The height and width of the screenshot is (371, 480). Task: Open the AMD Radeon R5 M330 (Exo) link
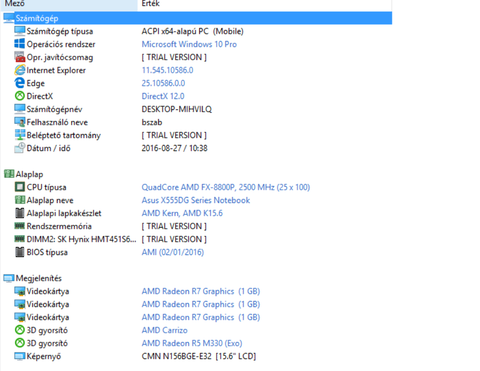[192, 343]
